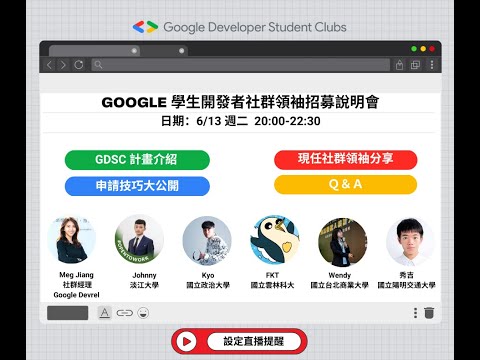The width and height of the screenshot is (480, 360).
Task: Click the red play icon
Action: 187,341
